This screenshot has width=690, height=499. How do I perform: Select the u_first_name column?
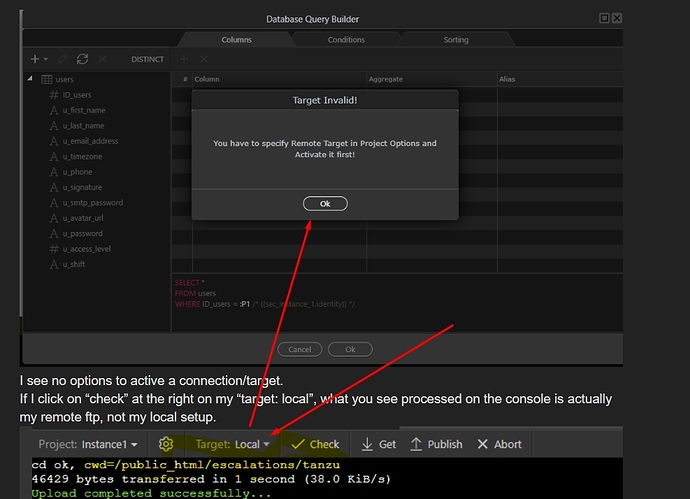[x=84, y=110]
